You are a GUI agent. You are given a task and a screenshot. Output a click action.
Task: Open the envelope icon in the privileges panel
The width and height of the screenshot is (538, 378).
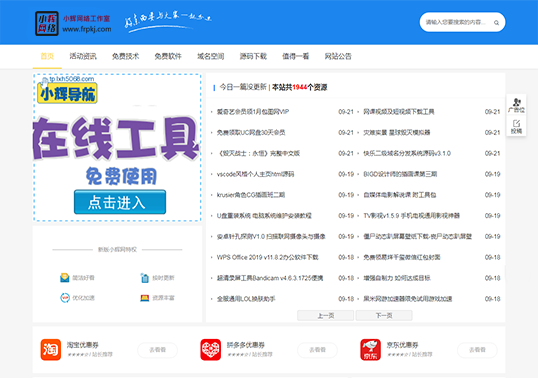pos(65,277)
